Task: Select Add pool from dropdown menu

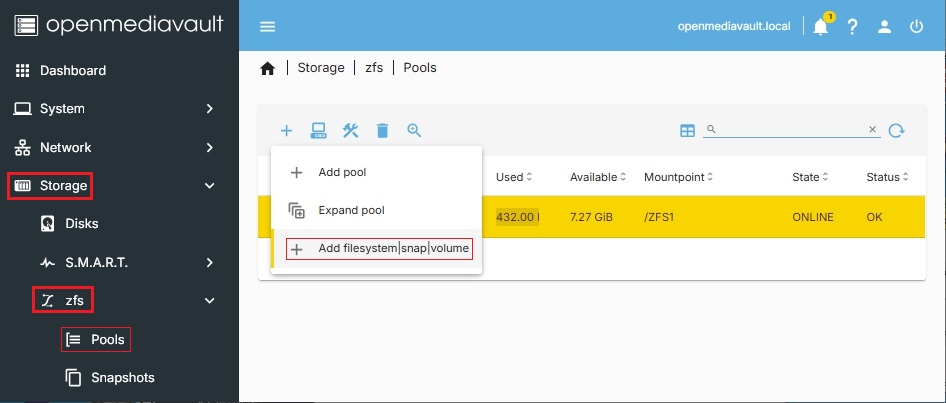Action: pos(342,172)
